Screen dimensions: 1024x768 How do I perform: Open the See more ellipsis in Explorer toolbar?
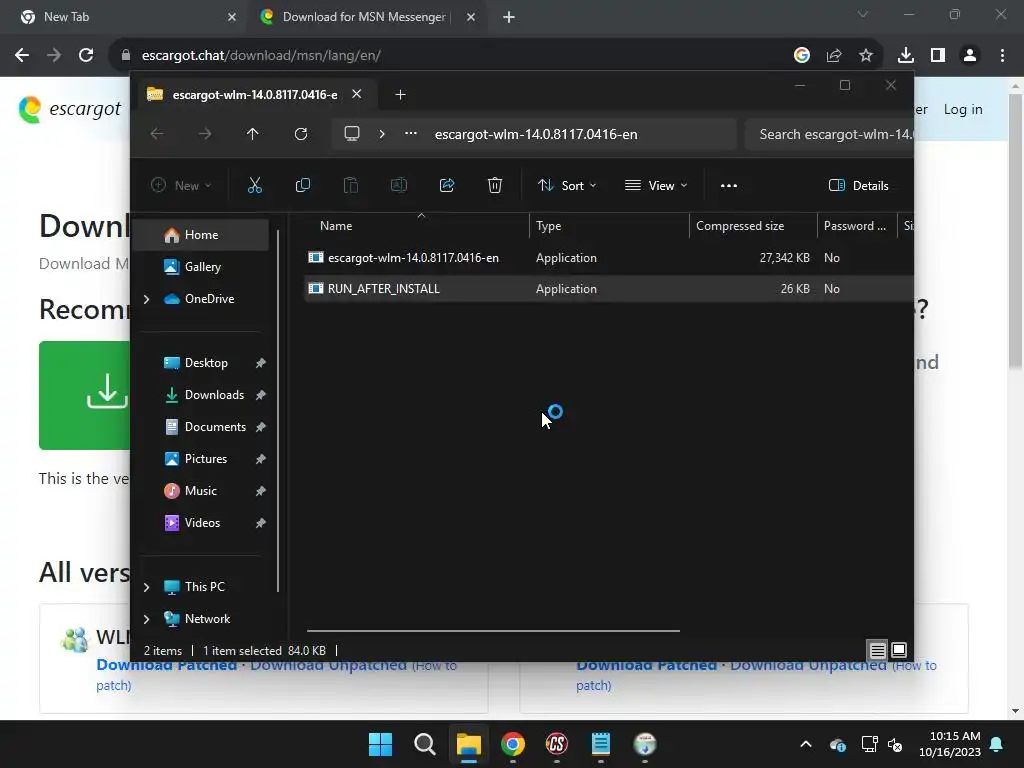coord(729,185)
